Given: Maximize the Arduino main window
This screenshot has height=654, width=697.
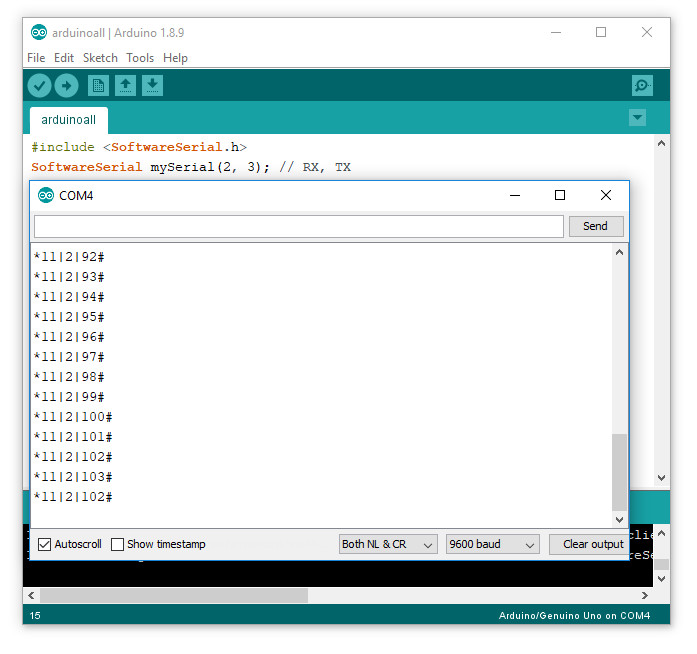Looking at the screenshot, I should click(x=601, y=32).
